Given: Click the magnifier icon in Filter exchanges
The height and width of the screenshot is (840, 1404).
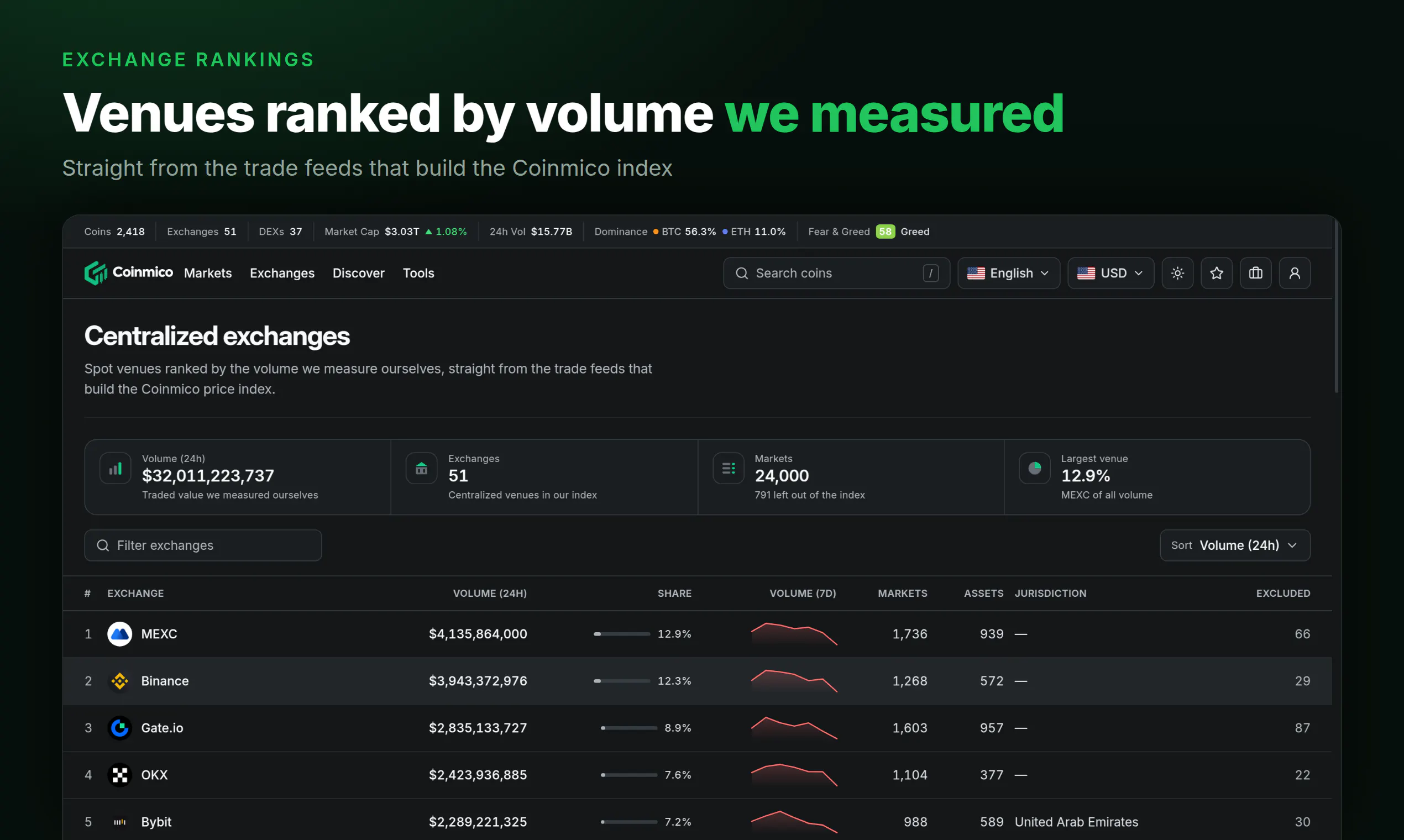Looking at the screenshot, I should (x=103, y=545).
